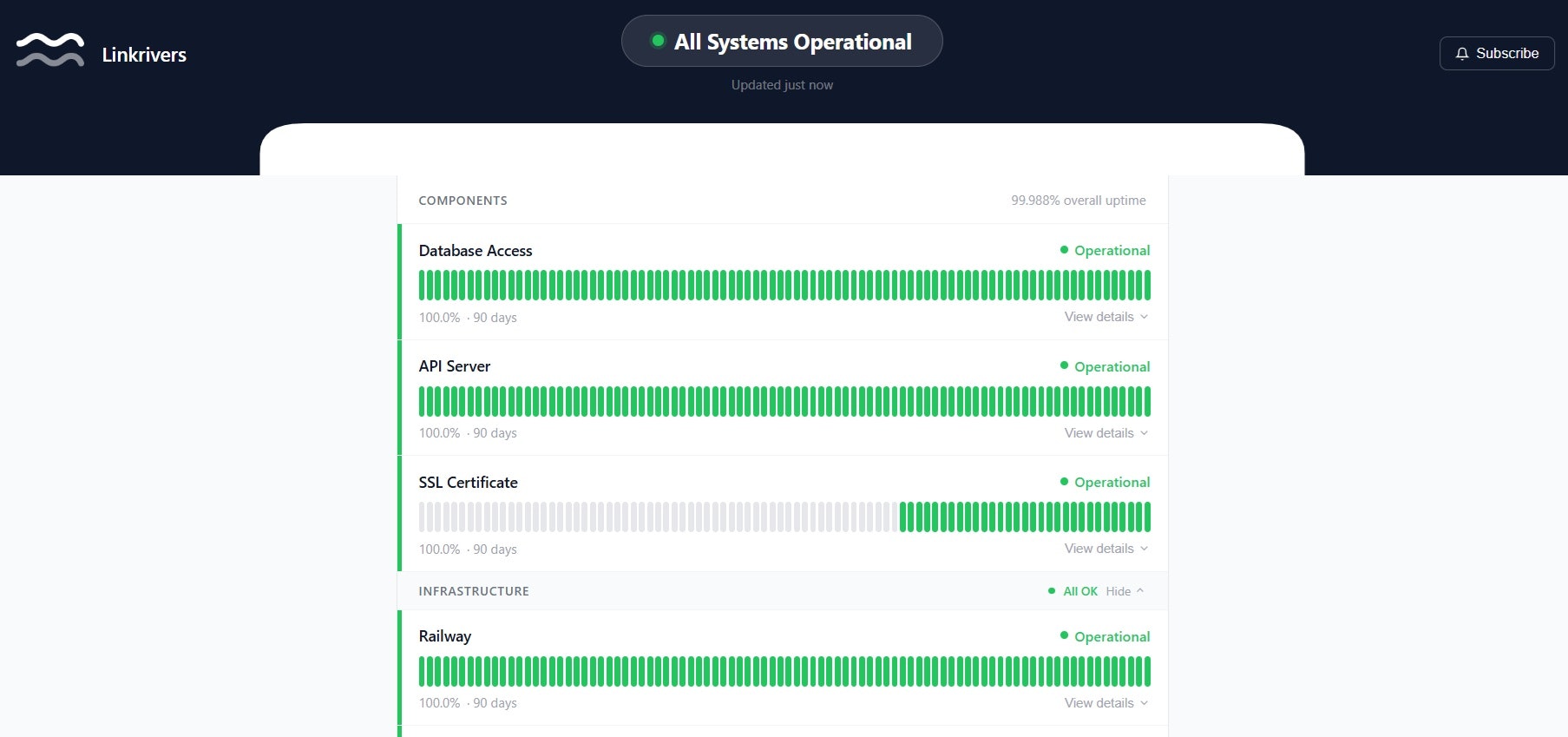Click 100.0% · 90 days under Railway
Screen dimensions: 1568x737
tap(468, 703)
